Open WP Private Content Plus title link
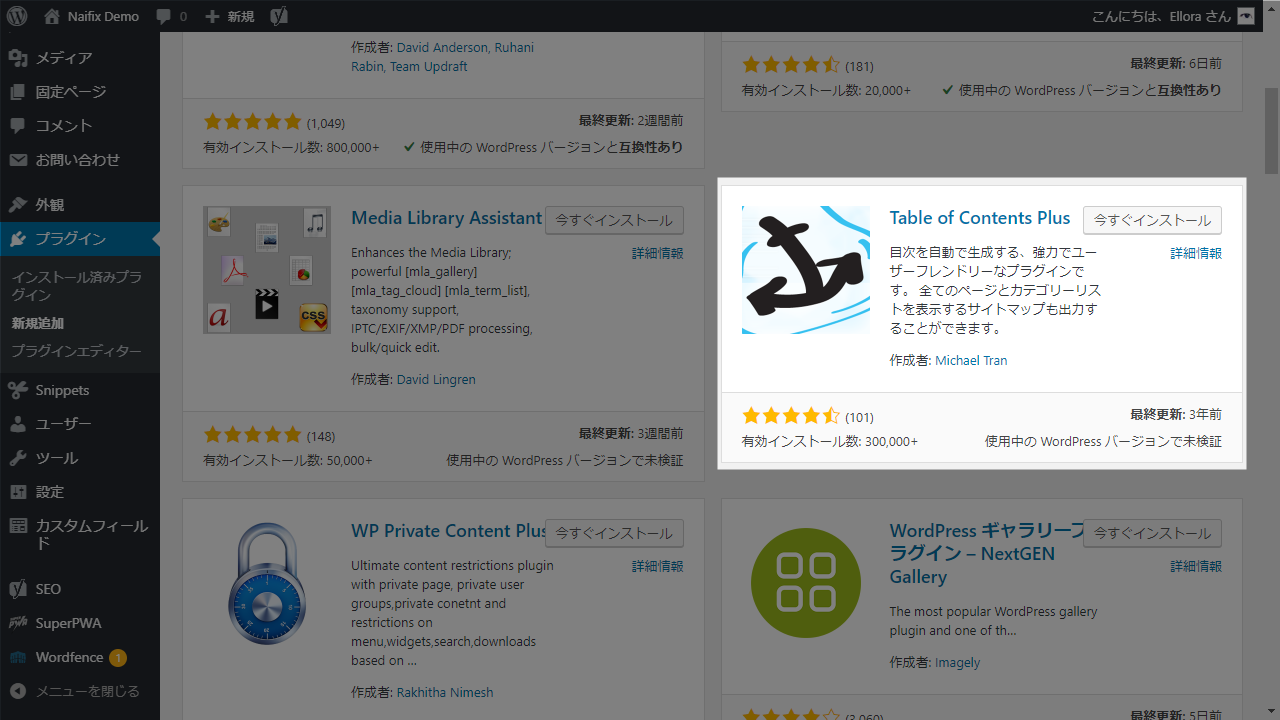The width and height of the screenshot is (1280, 720). click(448, 531)
